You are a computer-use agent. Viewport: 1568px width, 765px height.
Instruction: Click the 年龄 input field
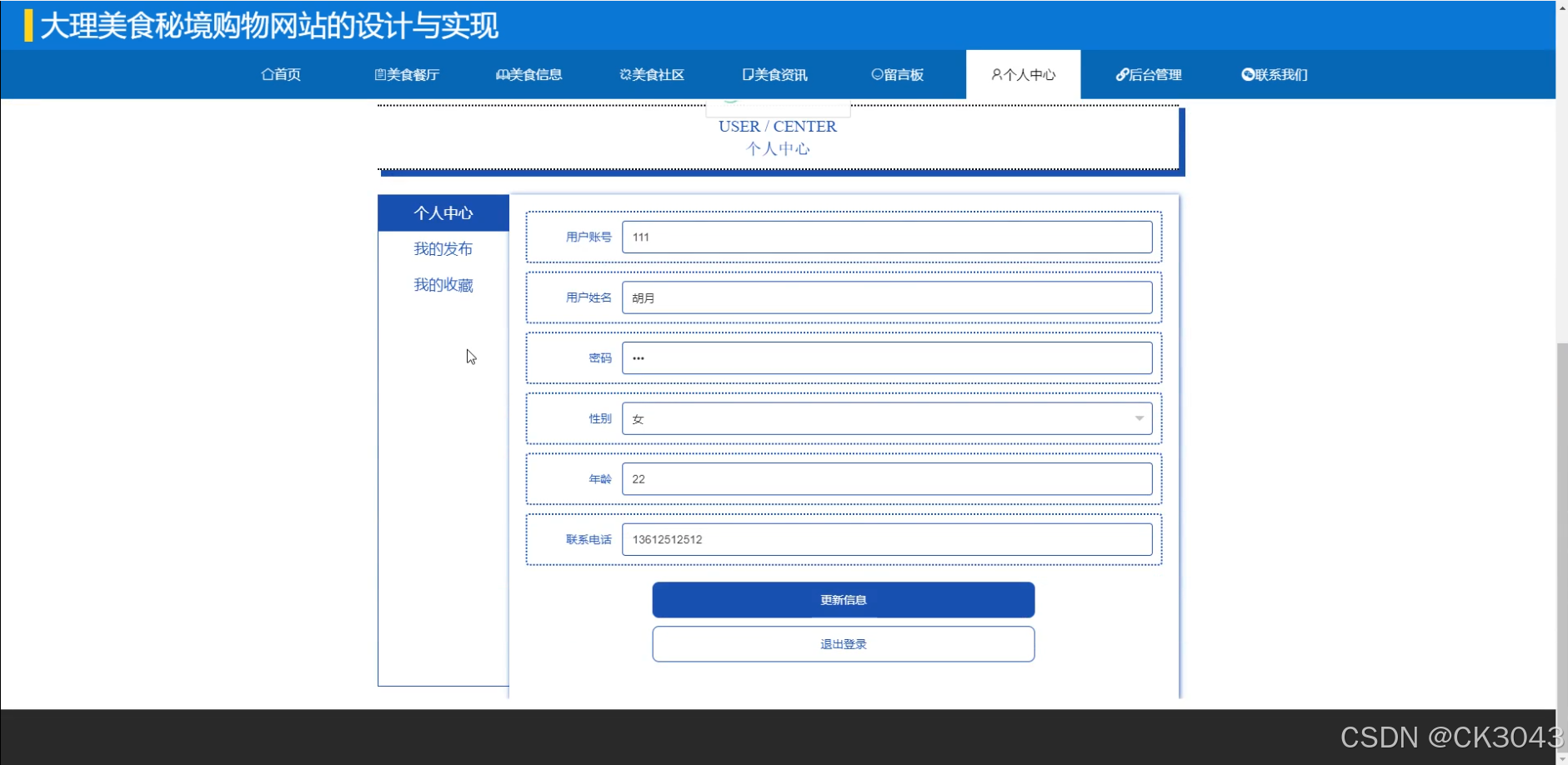coord(887,478)
